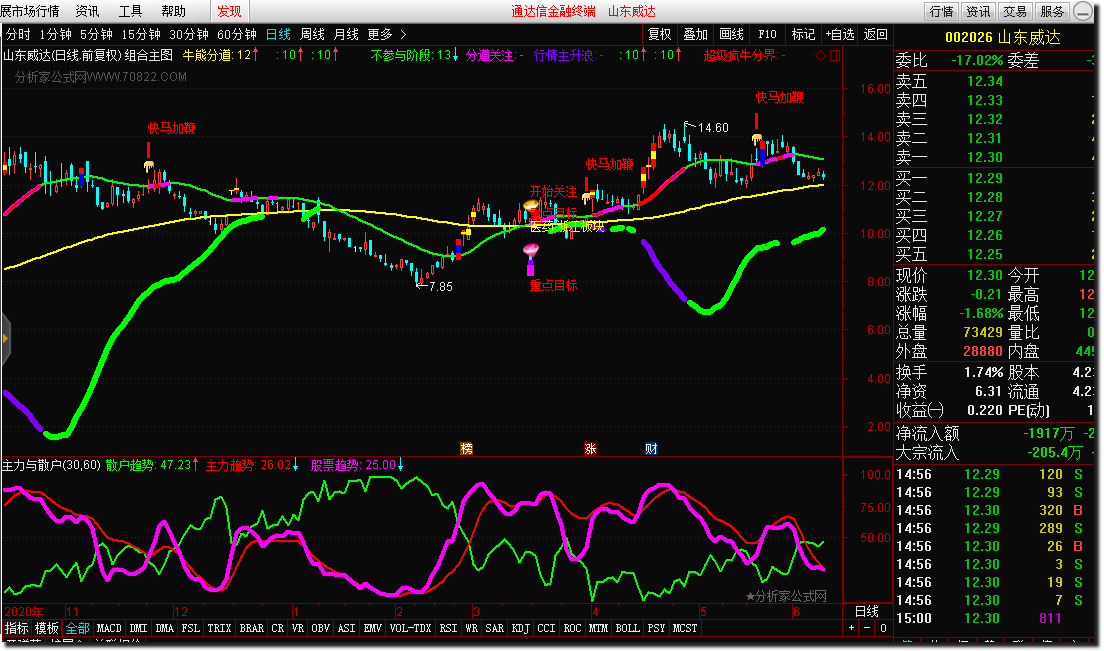Click the 交易 button at top right

tap(1015, 11)
